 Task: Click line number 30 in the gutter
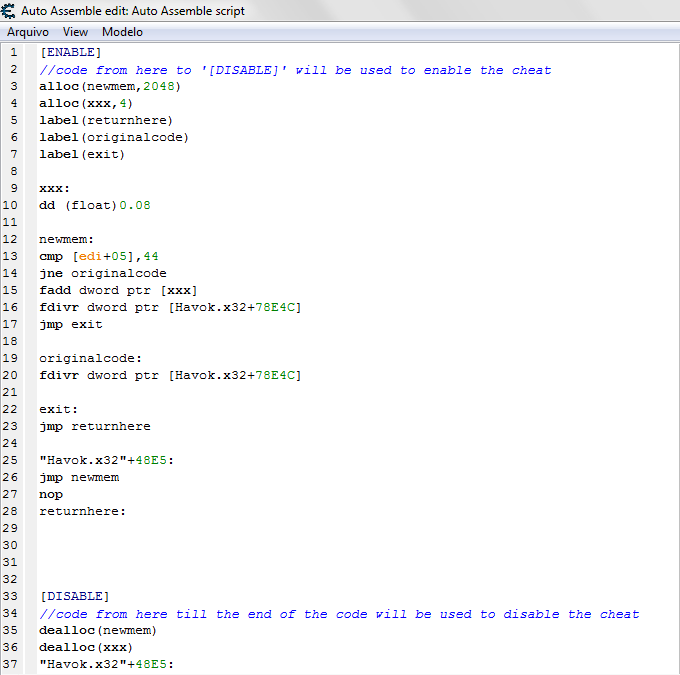click(11, 545)
